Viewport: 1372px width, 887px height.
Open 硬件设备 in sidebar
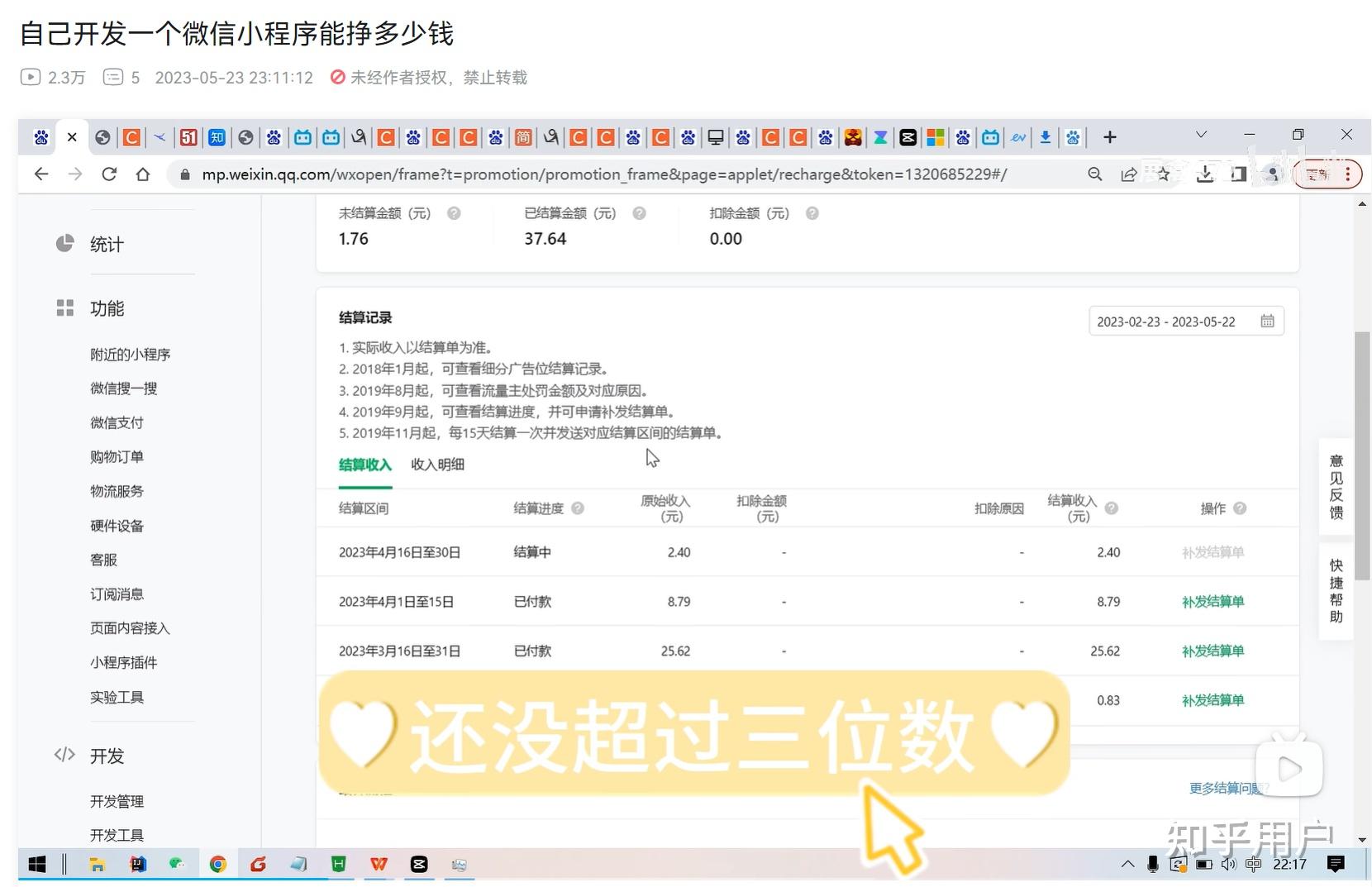click(117, 526)
